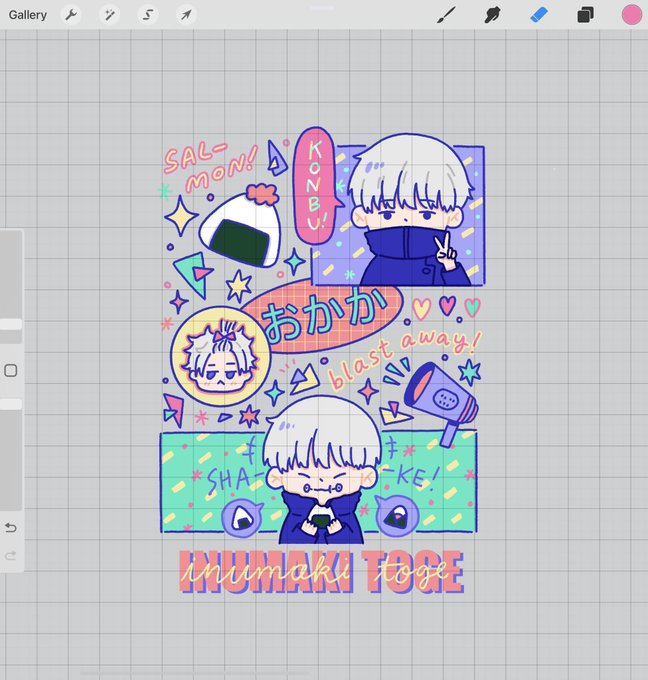Select the Smudge tool
The image size is (648, 680).
pos(492,15)
